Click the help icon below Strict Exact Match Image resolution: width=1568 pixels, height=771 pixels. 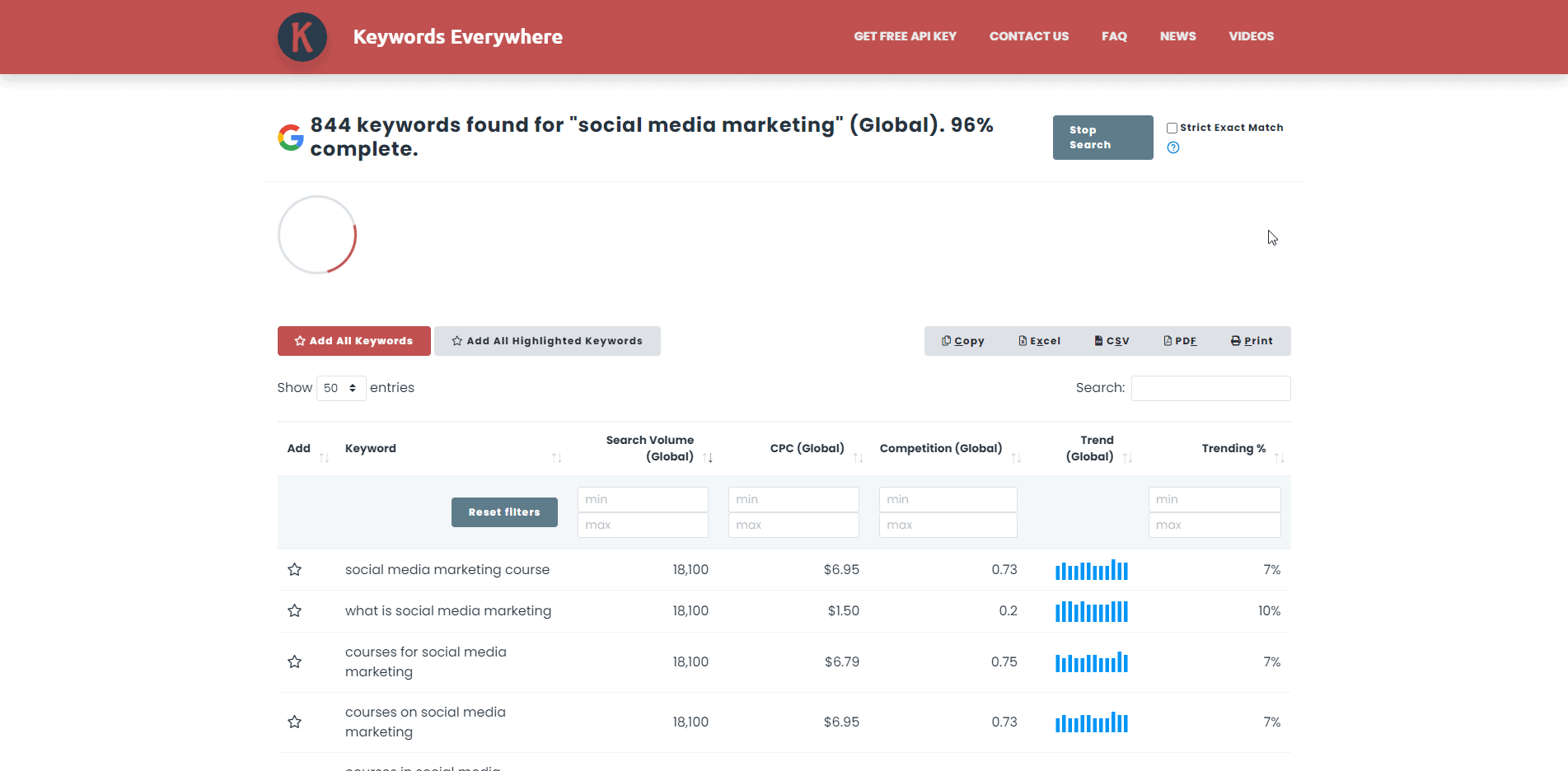pos(1173,147)
